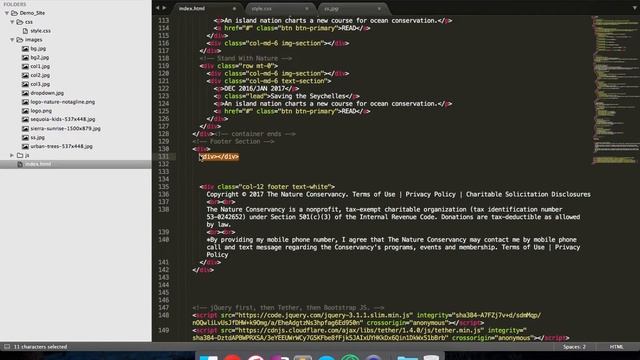Image resolution: width=640 pixels, height=360 pixels.
Task: Collapse the Demo_Site folder arrow
Action: point(7,13)
